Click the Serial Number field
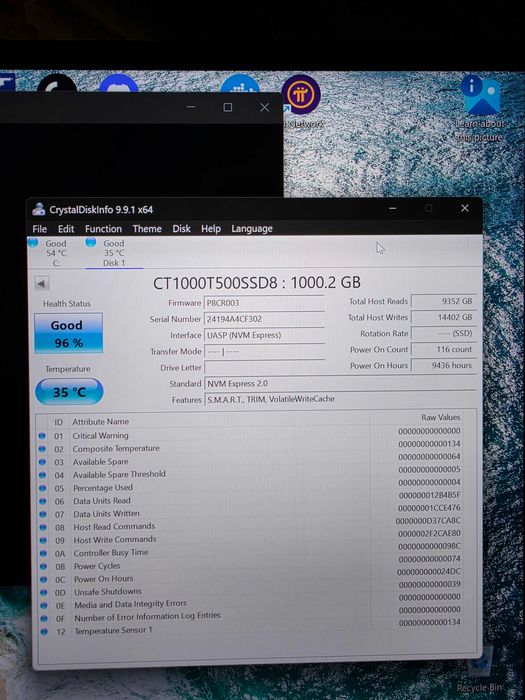Image resolution: width=525 pixels, height=700 pixels. coord(264,319)
